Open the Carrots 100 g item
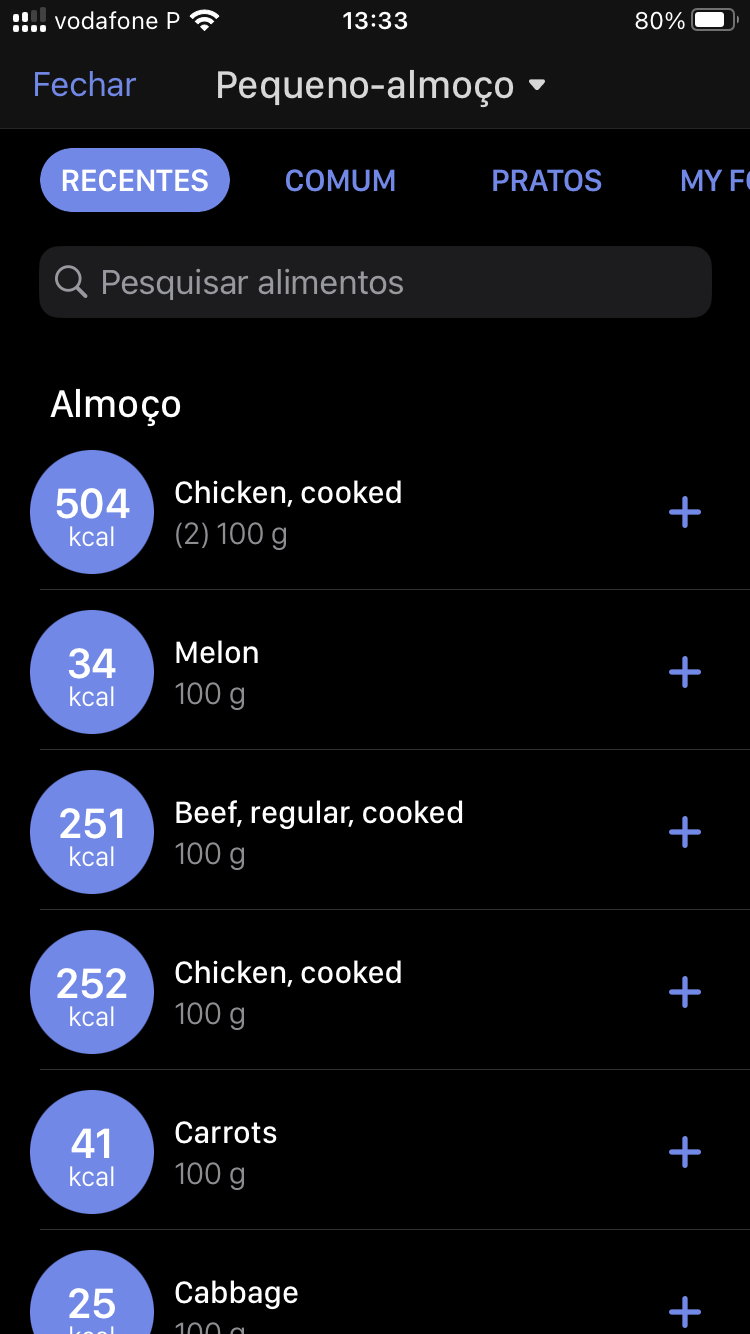This screenshot has height=1334, width=750. (226, 1152)
